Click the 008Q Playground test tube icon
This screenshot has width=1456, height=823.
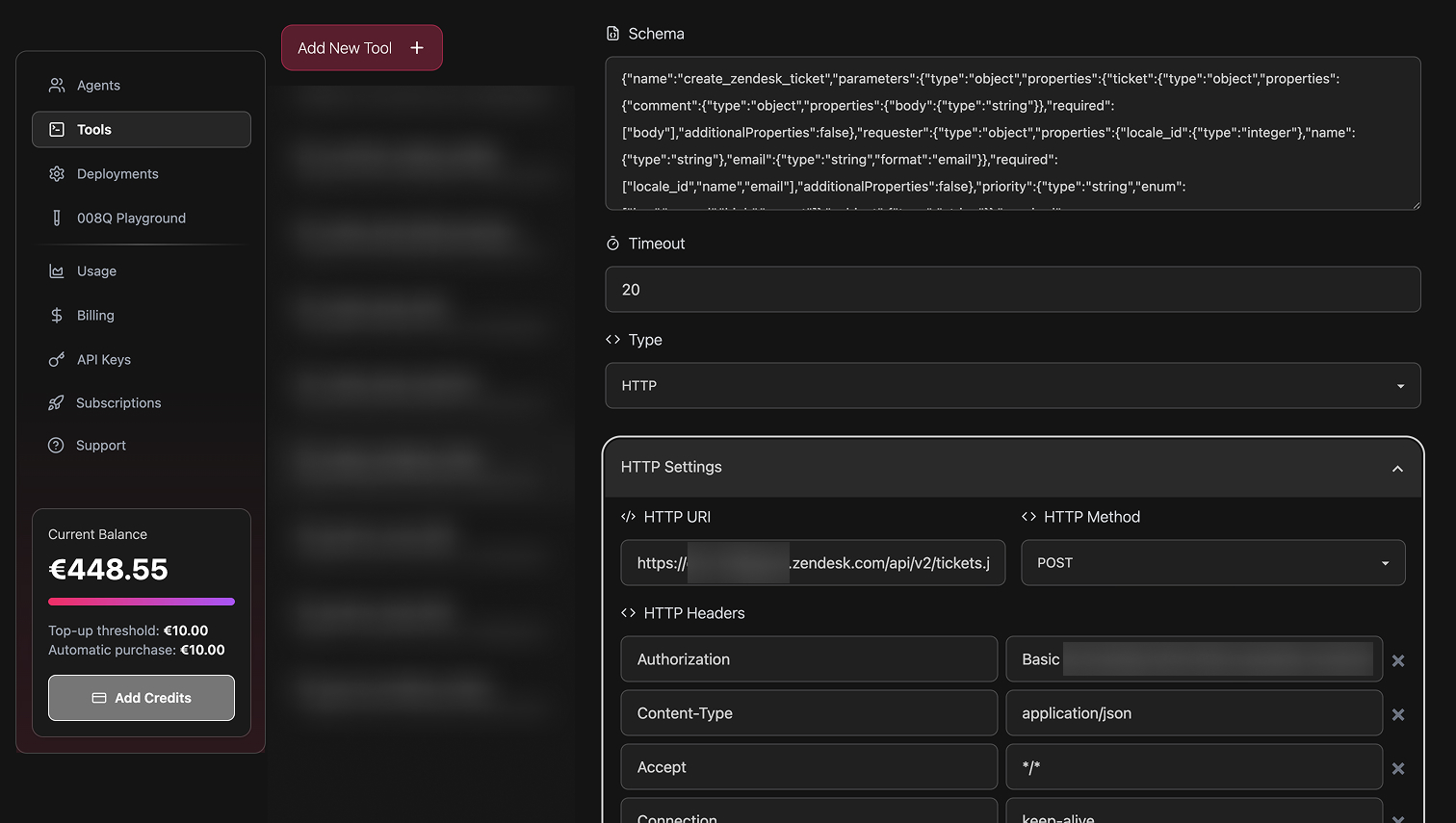[57, 219]
